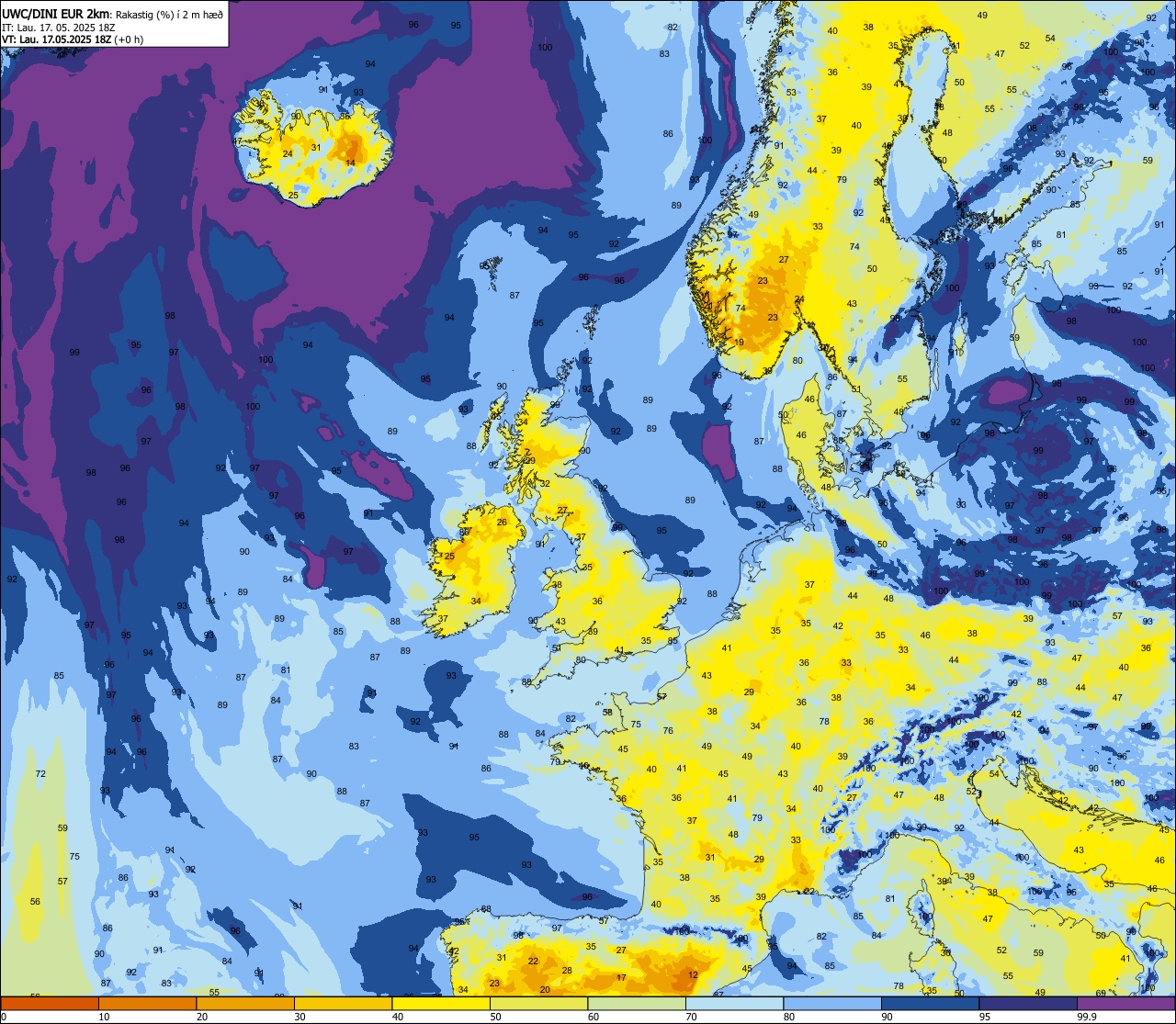Image resolution: width=1176 pixels, height=1024 pixels.
Task: Click the legend tick label 50
Action: pyautogui.click(x=495, y=1017)
